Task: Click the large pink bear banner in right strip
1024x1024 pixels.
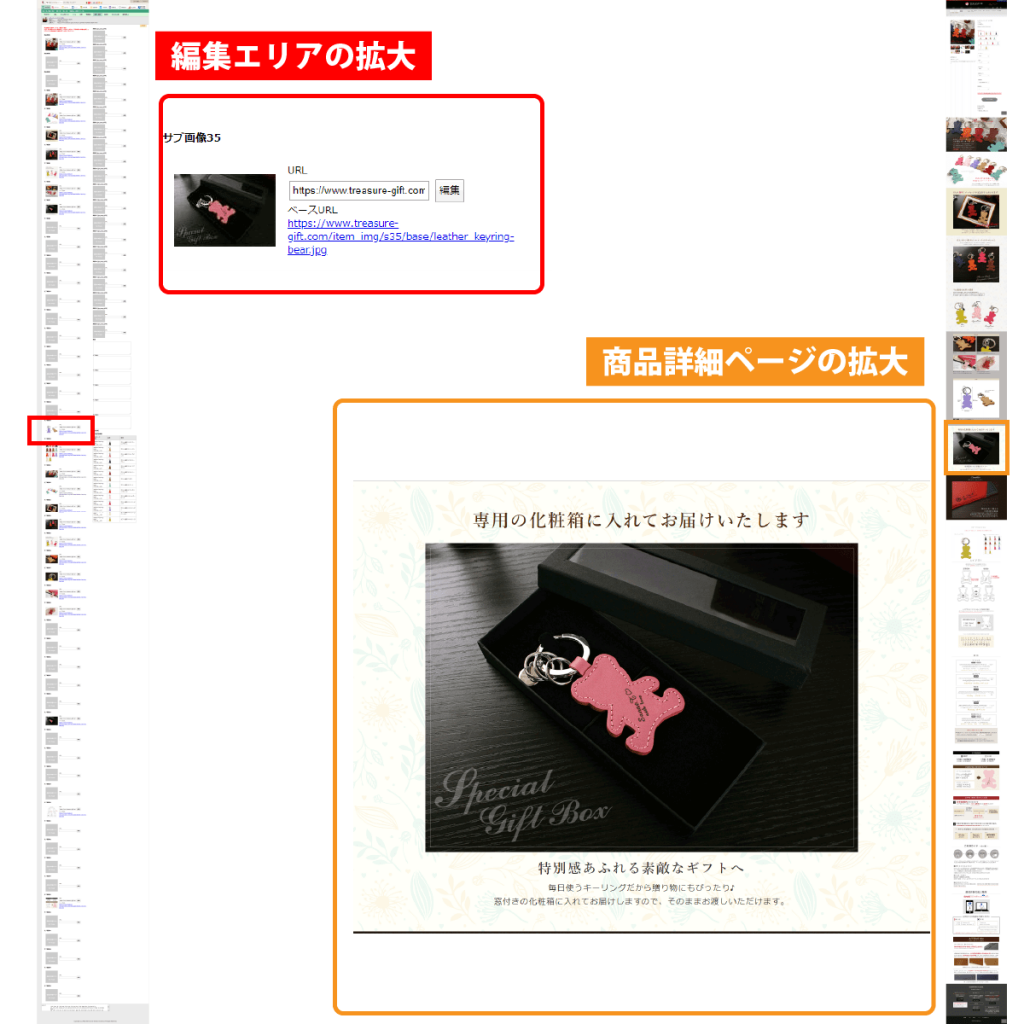Action: point(976,782)
